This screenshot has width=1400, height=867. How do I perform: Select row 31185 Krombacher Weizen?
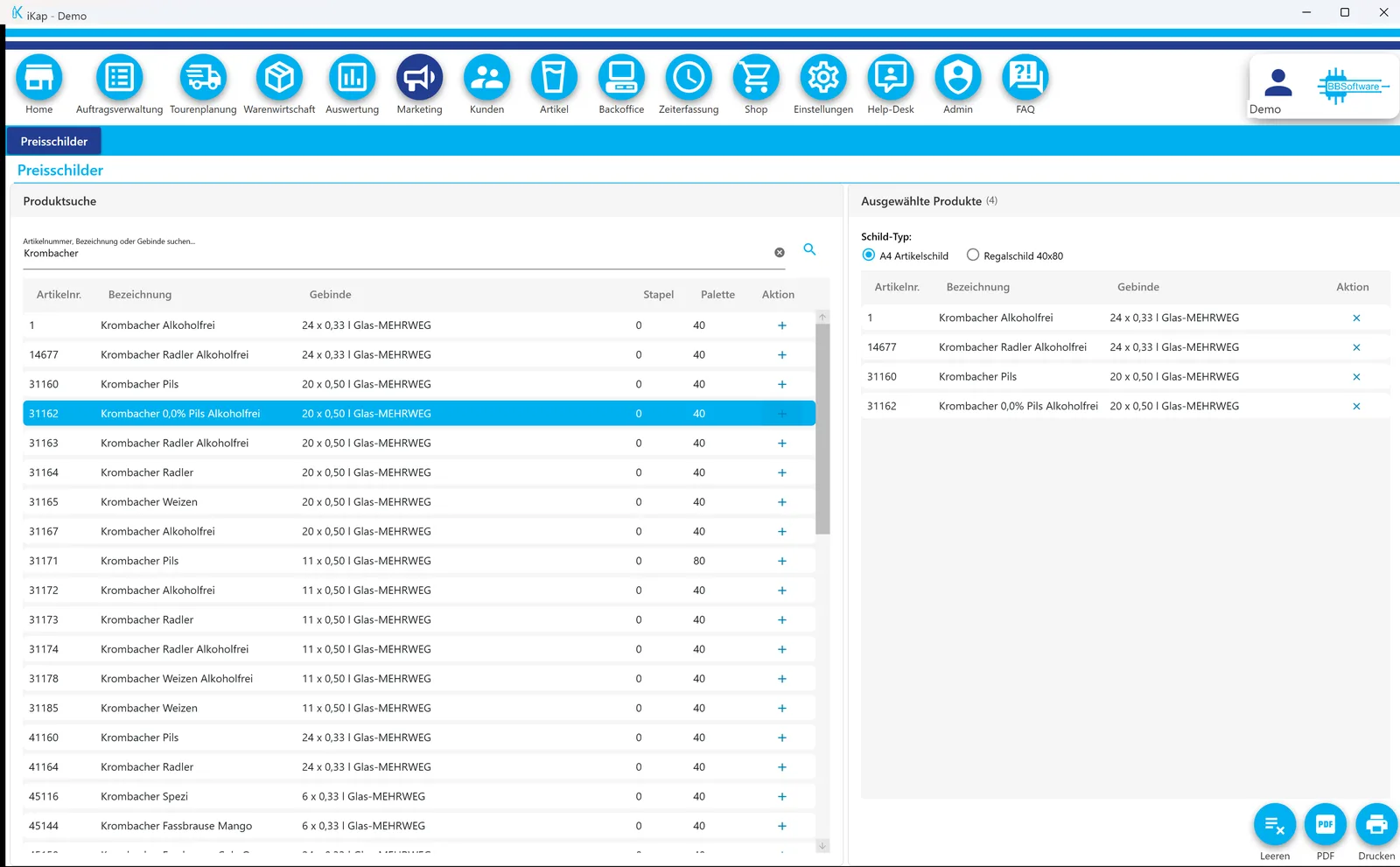[419, 709]
